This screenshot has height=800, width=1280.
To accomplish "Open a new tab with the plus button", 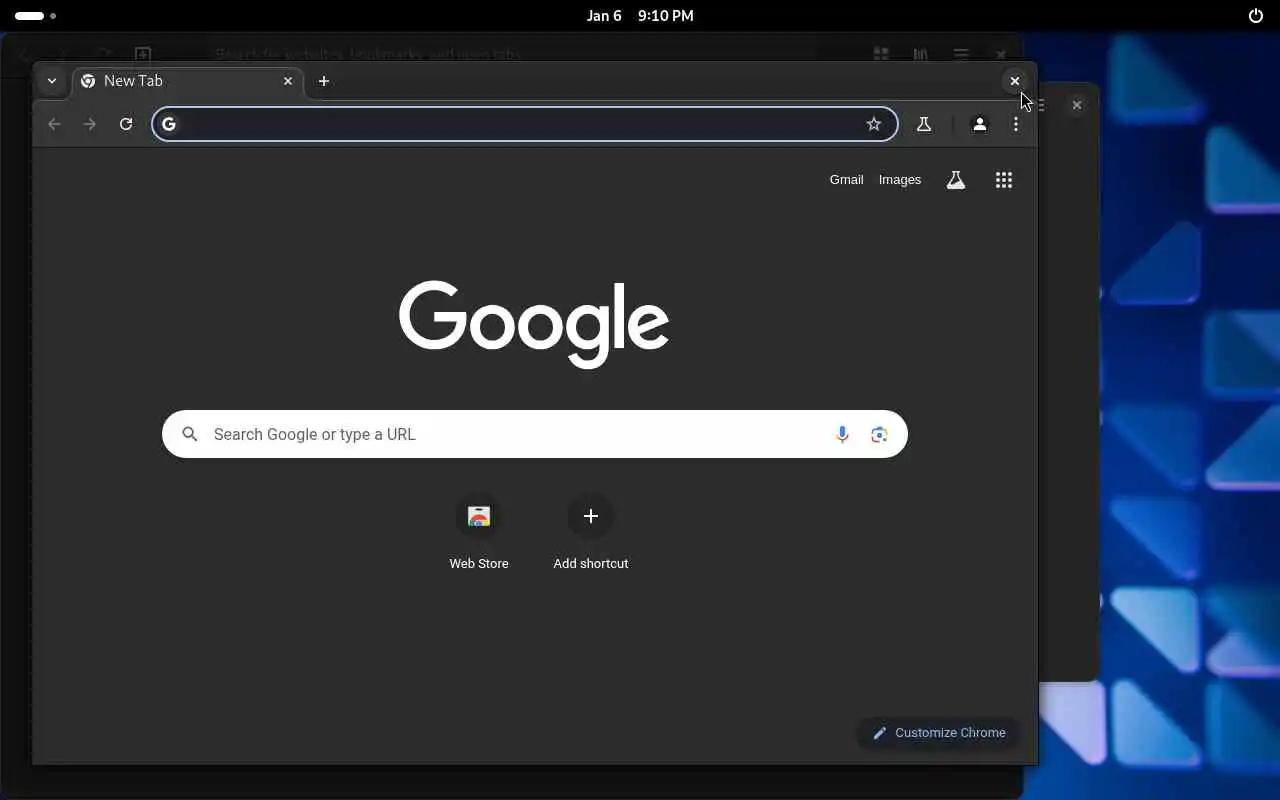I will (324, 81).
